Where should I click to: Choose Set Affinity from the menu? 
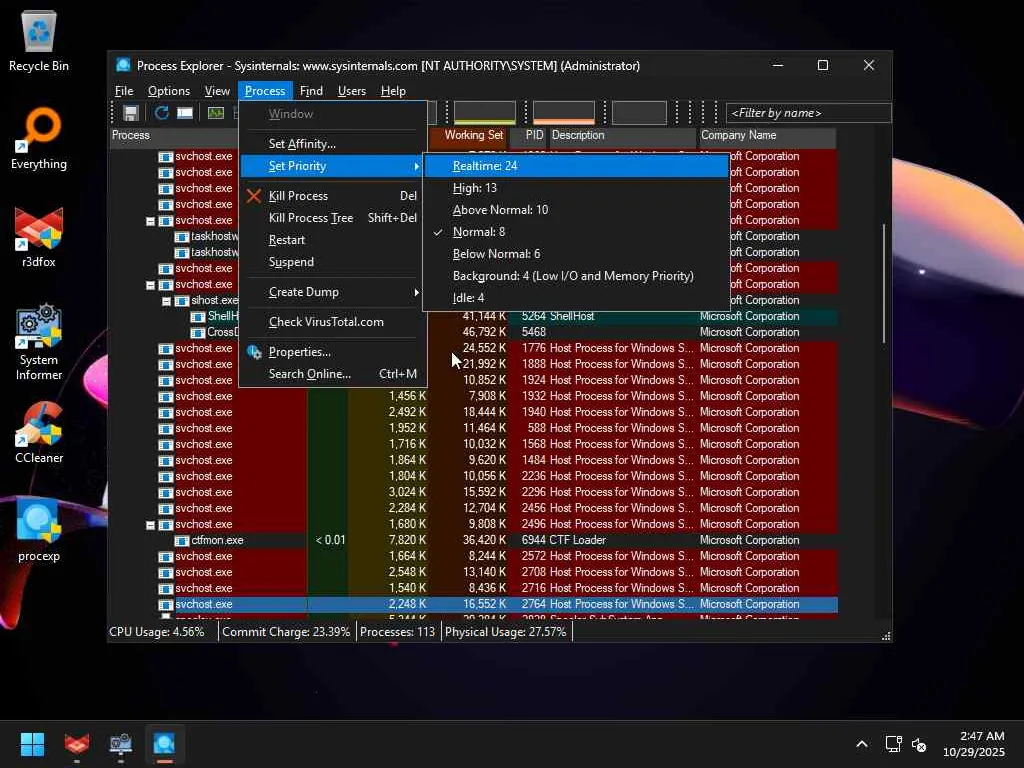pyautogui.click(x=333, y=144)
